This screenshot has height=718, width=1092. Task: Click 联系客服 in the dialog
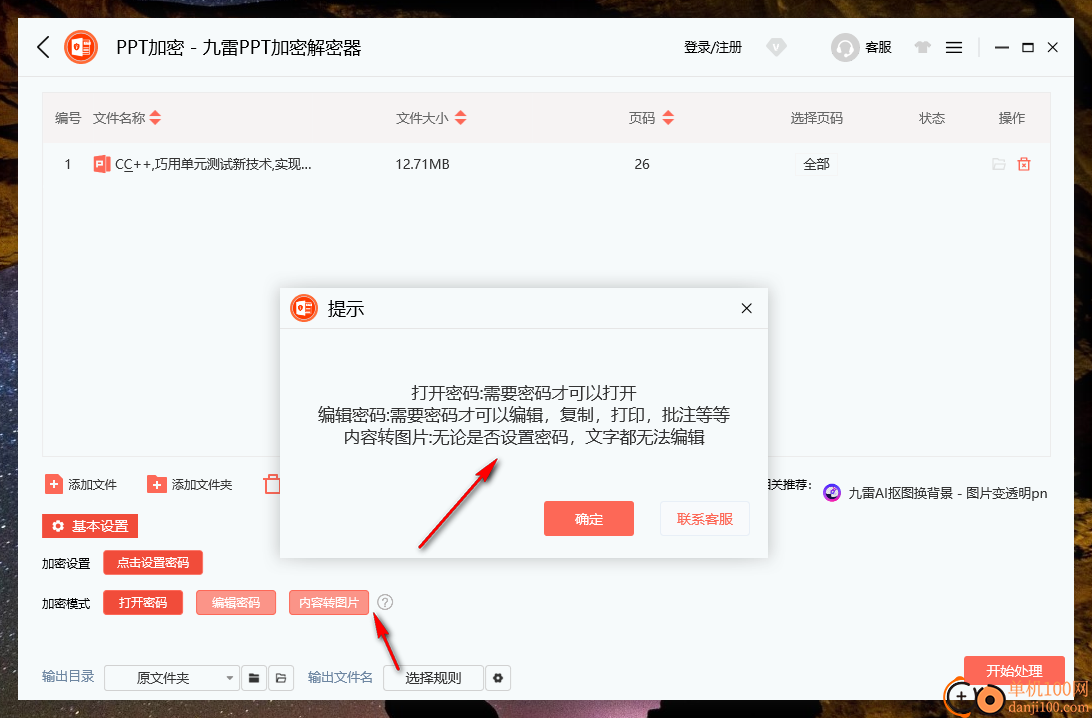705,519
